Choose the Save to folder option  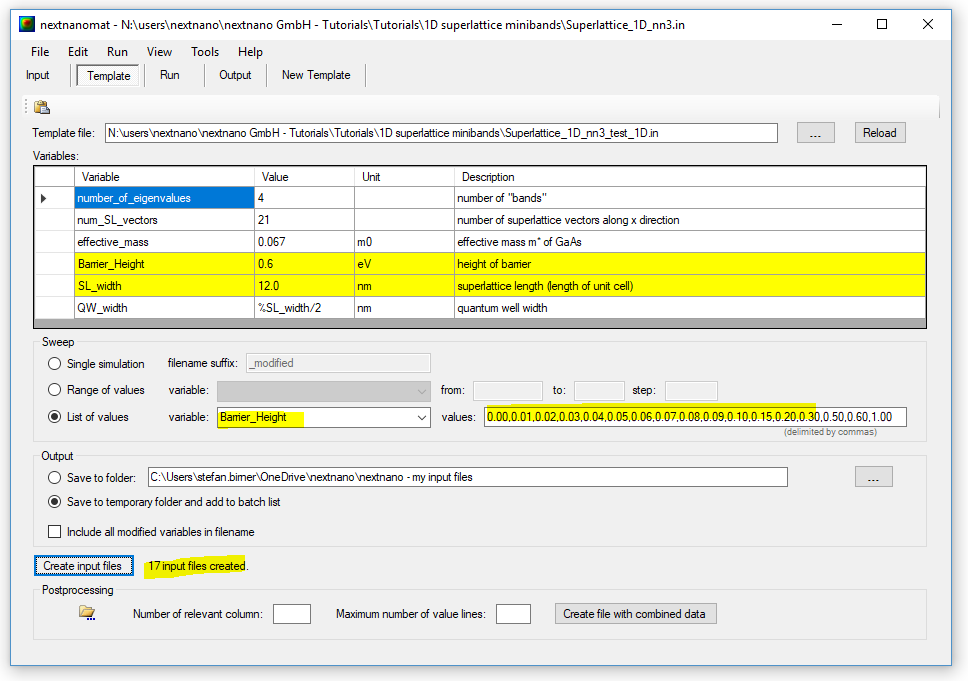(54, 477)
